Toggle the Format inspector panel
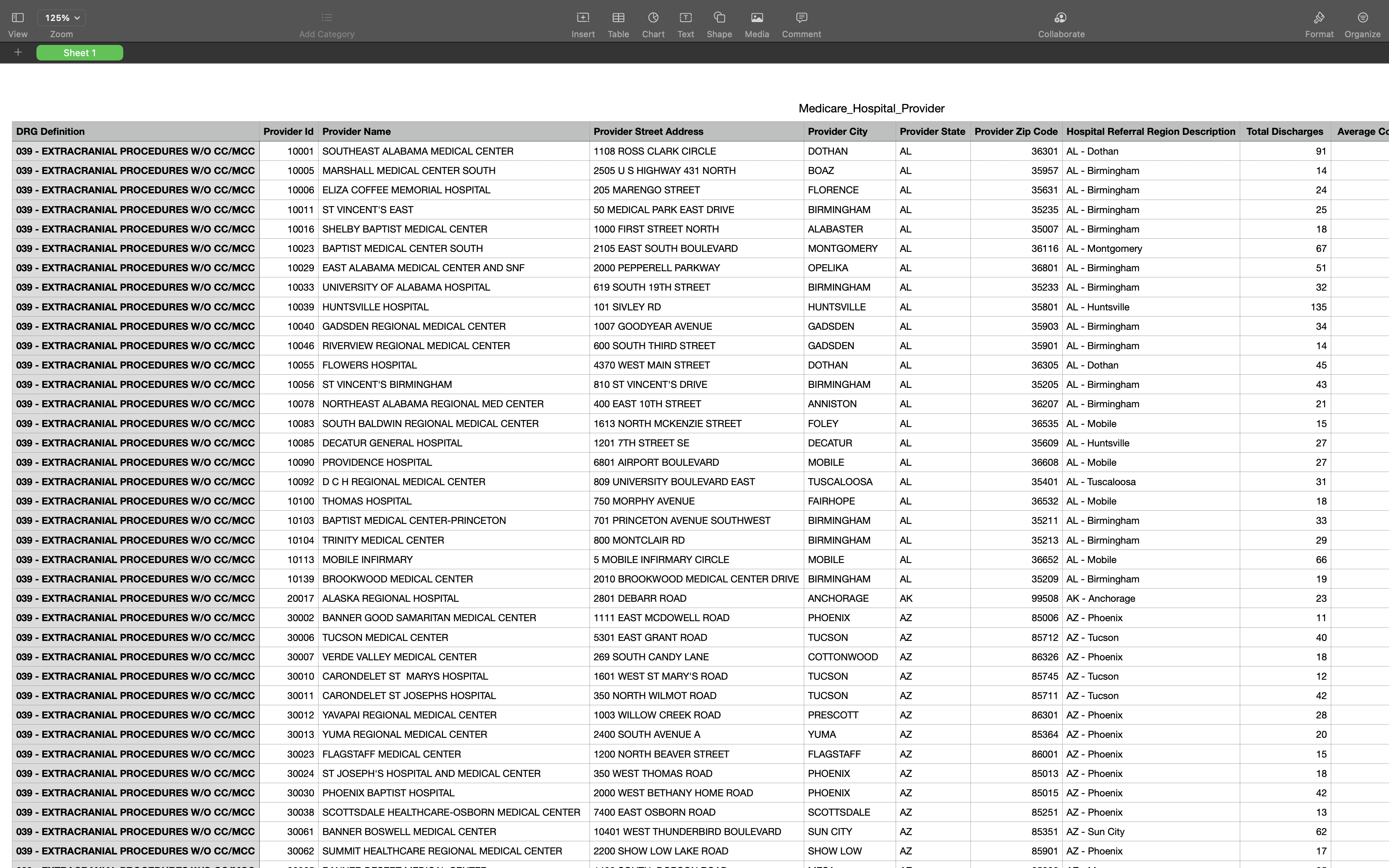The image size is (1389, 868). point(1319,18)
